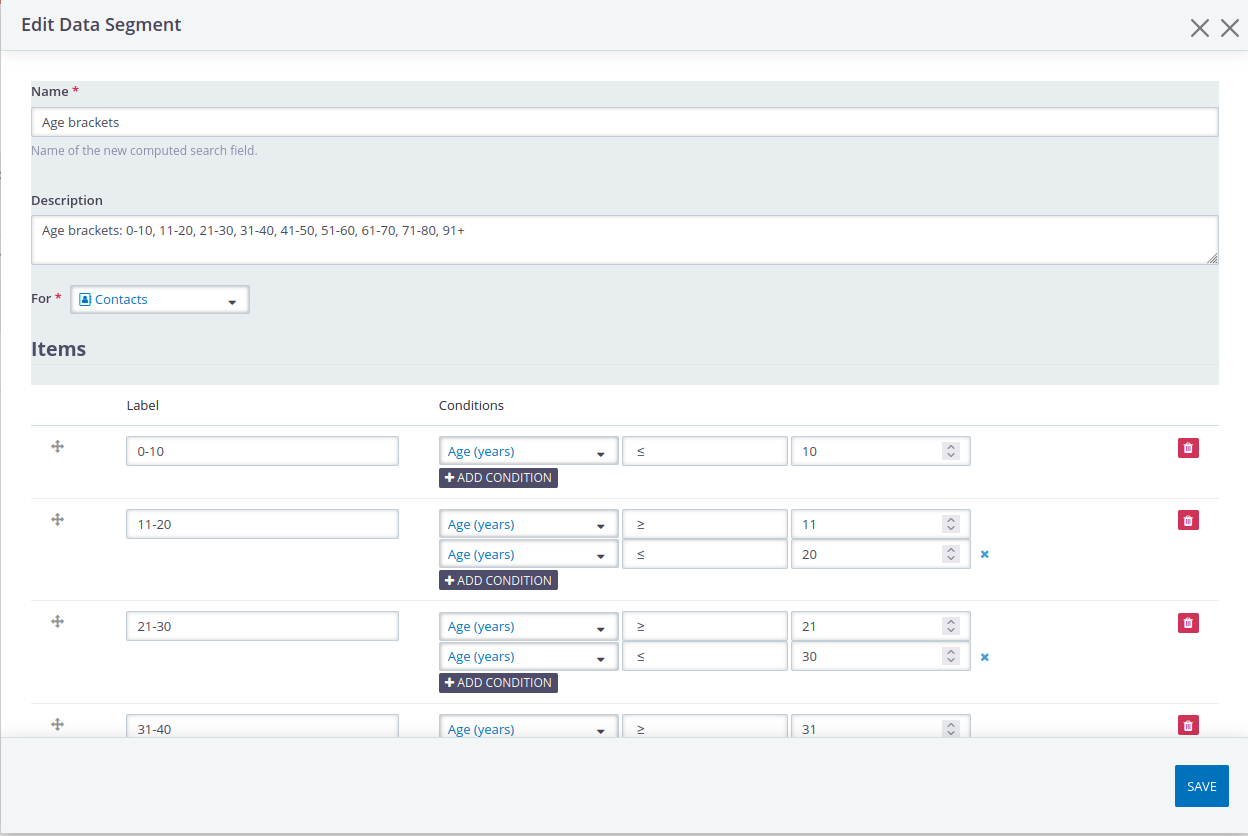Open the Age (years) field dropdown in 0-10 row
The width and height of the screenshot is (1248, 836).
tap(528, 450)
